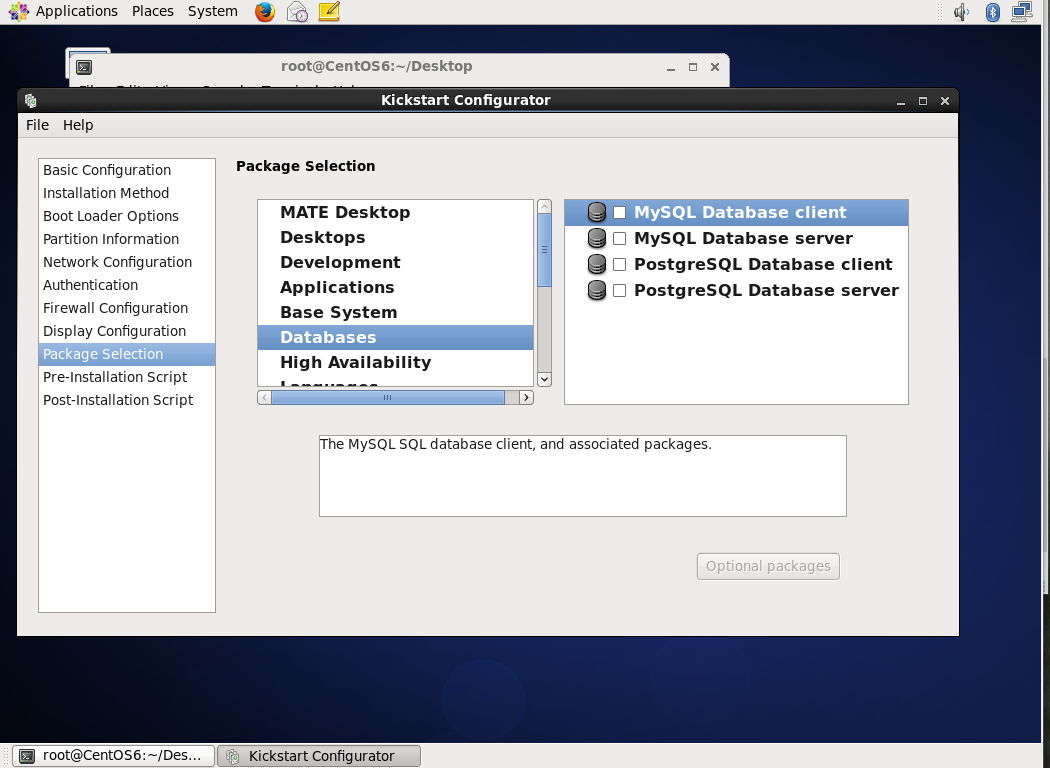Click the group list vertical scrollbar thumb

click(x=544, y=250)
